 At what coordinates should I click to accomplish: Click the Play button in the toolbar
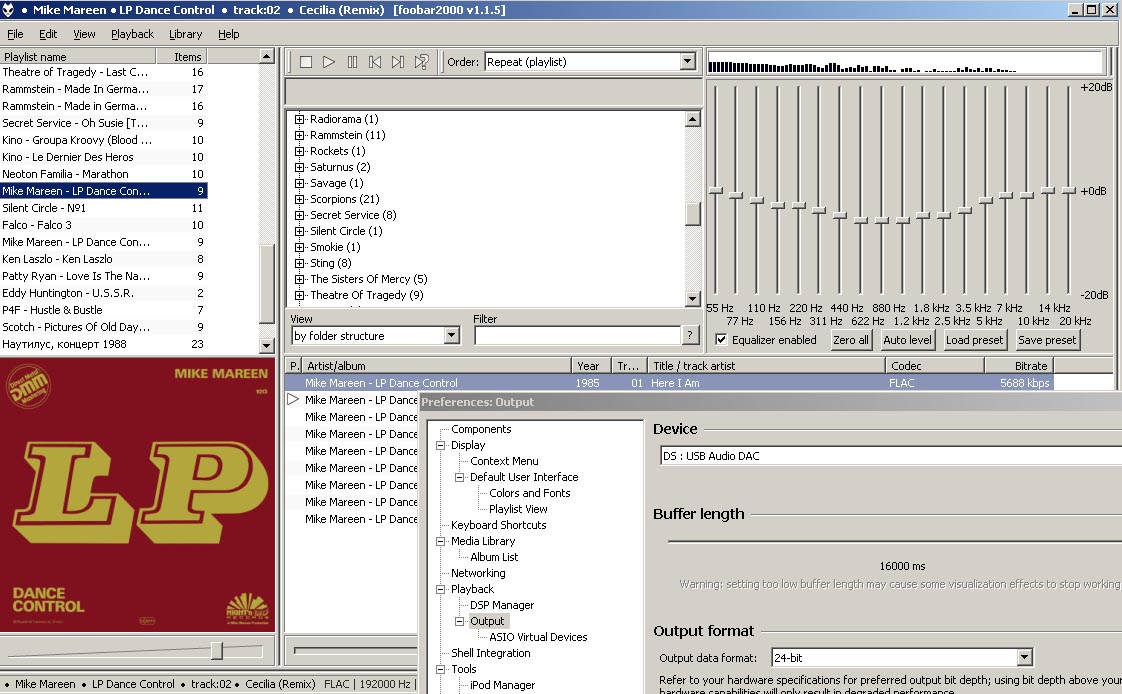(328, 62)
